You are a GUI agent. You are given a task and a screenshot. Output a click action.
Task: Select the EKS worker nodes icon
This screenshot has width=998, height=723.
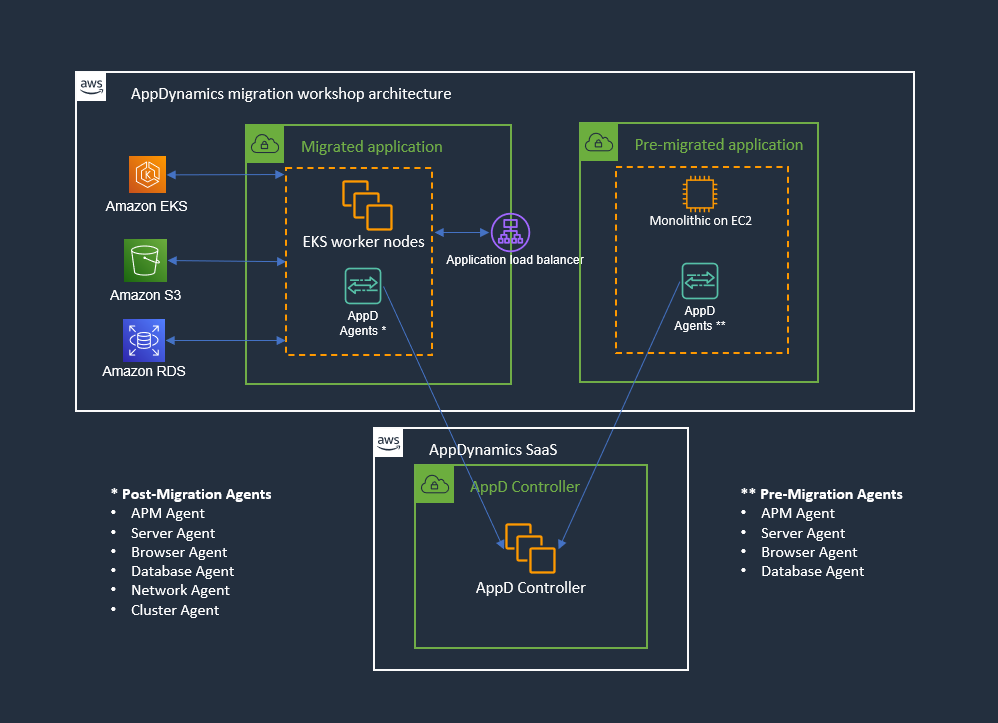pyautogui.click(x=367, y=205)
